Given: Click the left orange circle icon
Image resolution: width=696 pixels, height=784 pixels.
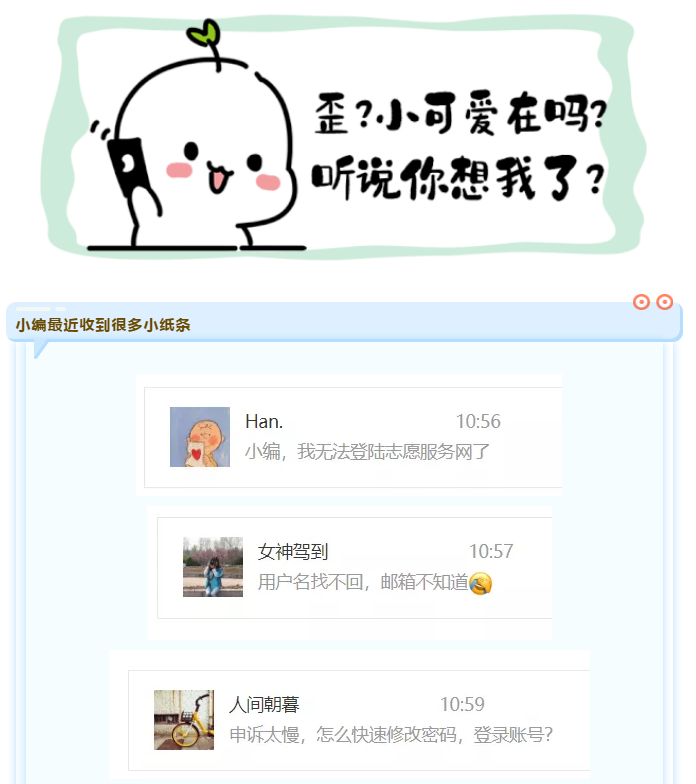Looking at the screenshot, I should coord(641,302).
